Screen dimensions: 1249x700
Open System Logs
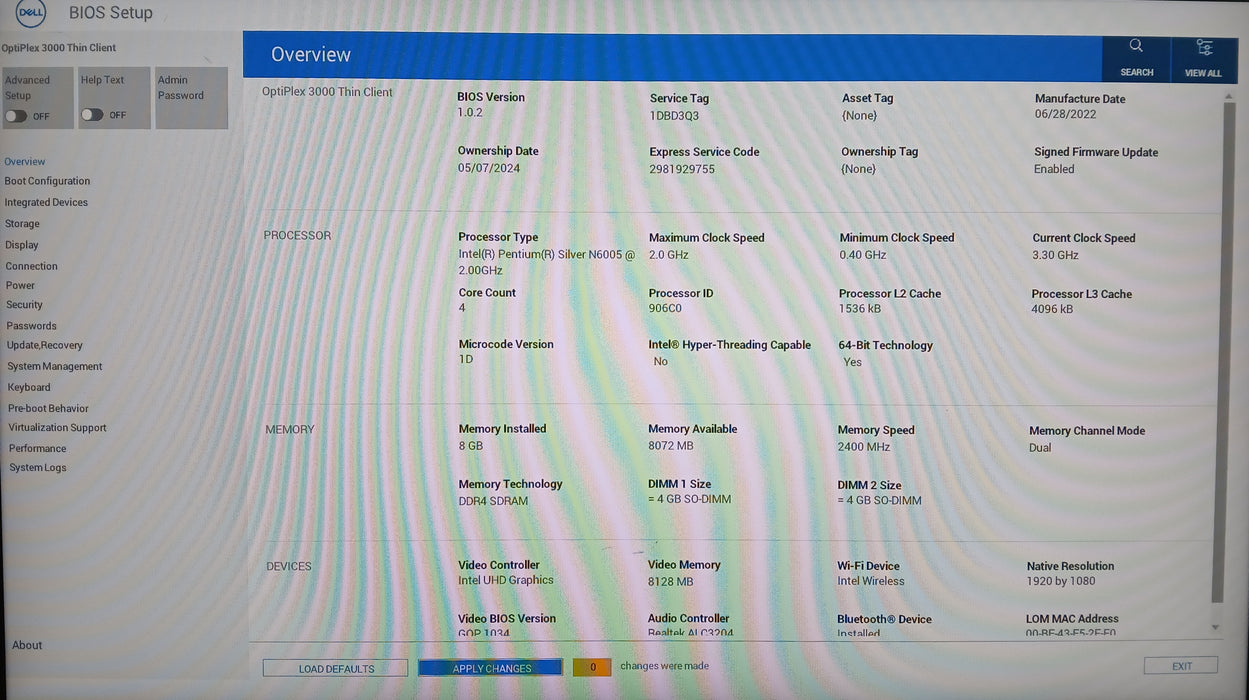point(38,467)
